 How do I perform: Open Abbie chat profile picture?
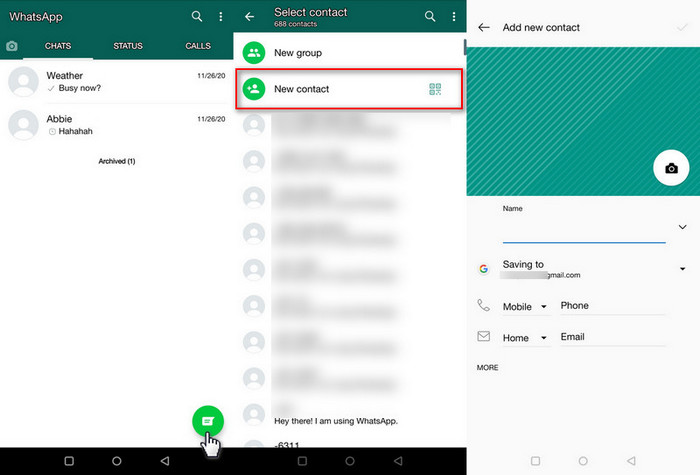tap(24, 125)
